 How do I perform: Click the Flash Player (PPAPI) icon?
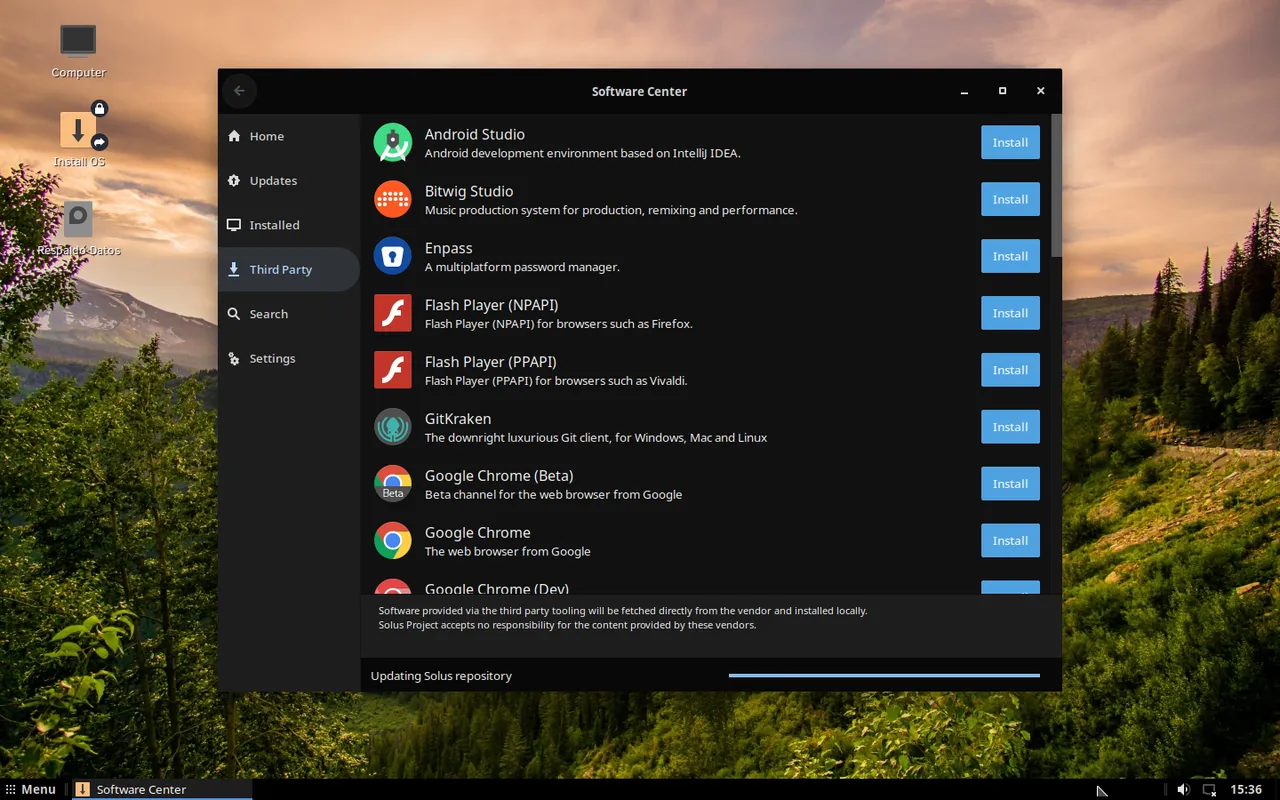(x=393, y=370)
